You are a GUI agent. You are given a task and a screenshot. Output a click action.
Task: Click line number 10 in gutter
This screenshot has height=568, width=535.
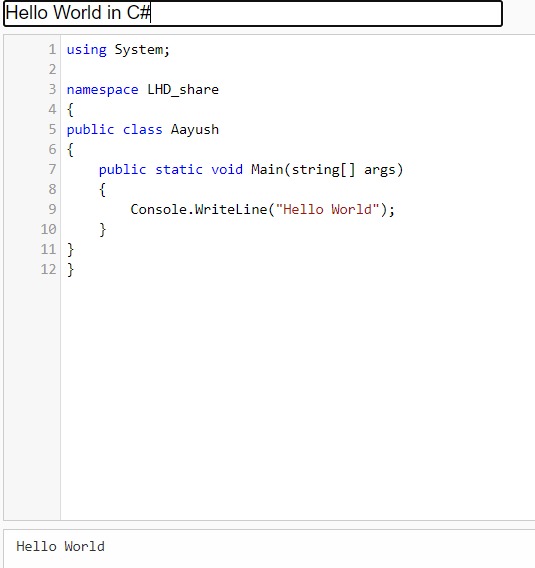point(49,229)
